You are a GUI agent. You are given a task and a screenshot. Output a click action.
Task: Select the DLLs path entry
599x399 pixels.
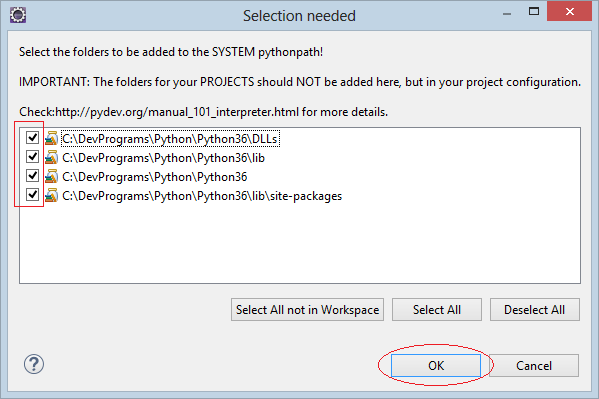click(x=170, y=139)
